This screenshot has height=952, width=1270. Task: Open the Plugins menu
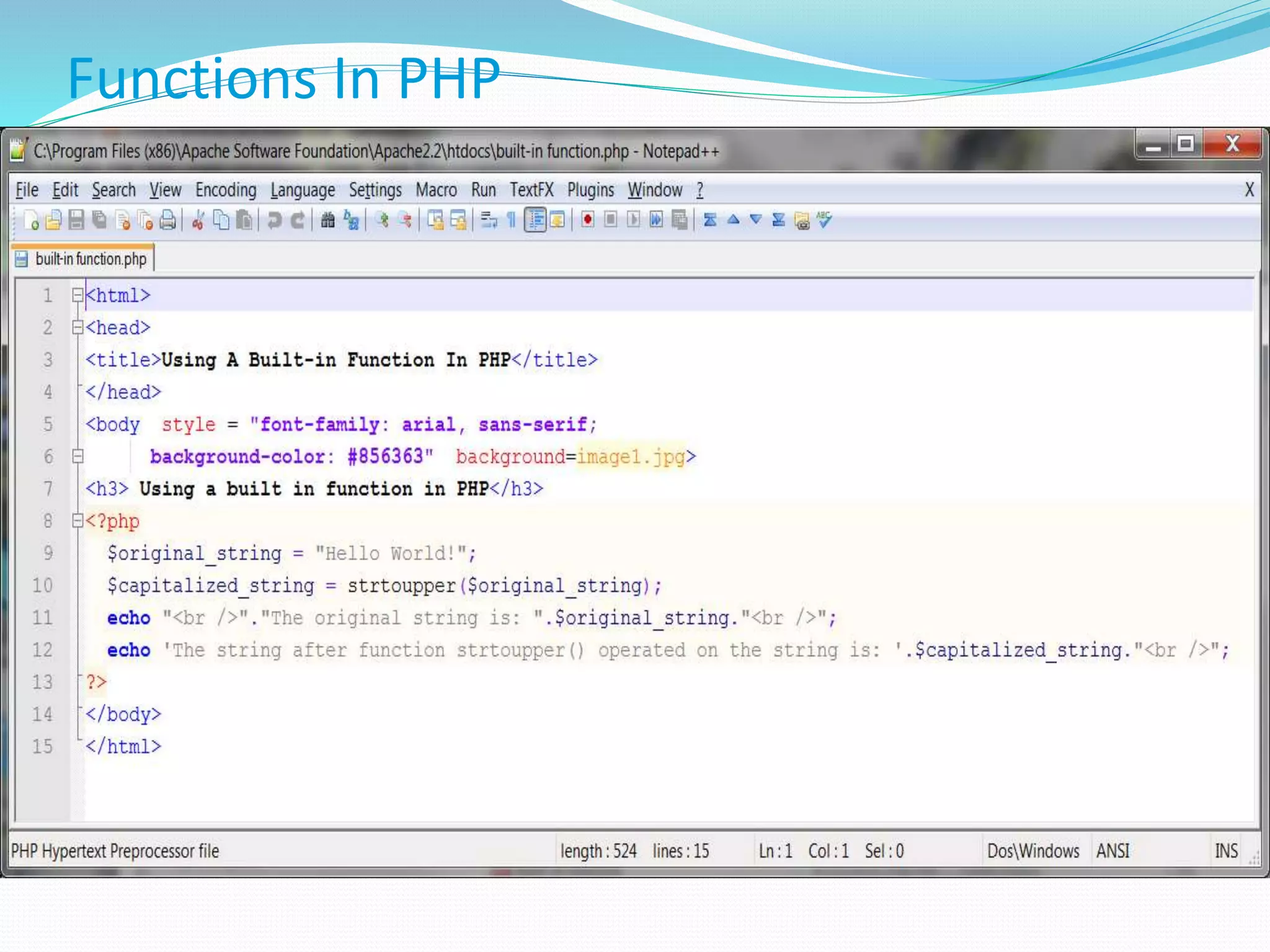coord(590,190)
